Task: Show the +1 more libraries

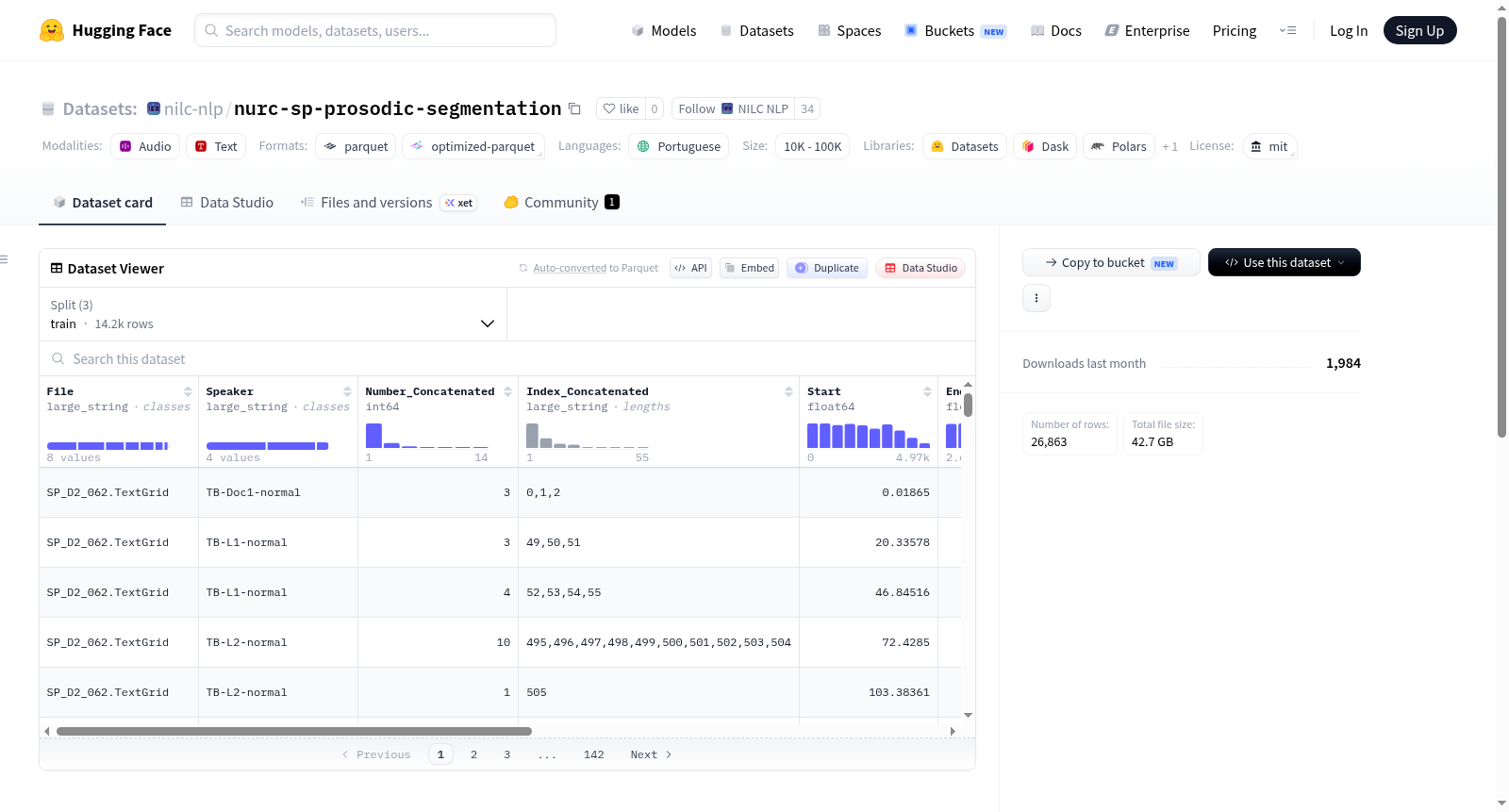Action: (x=1169, y=146)
